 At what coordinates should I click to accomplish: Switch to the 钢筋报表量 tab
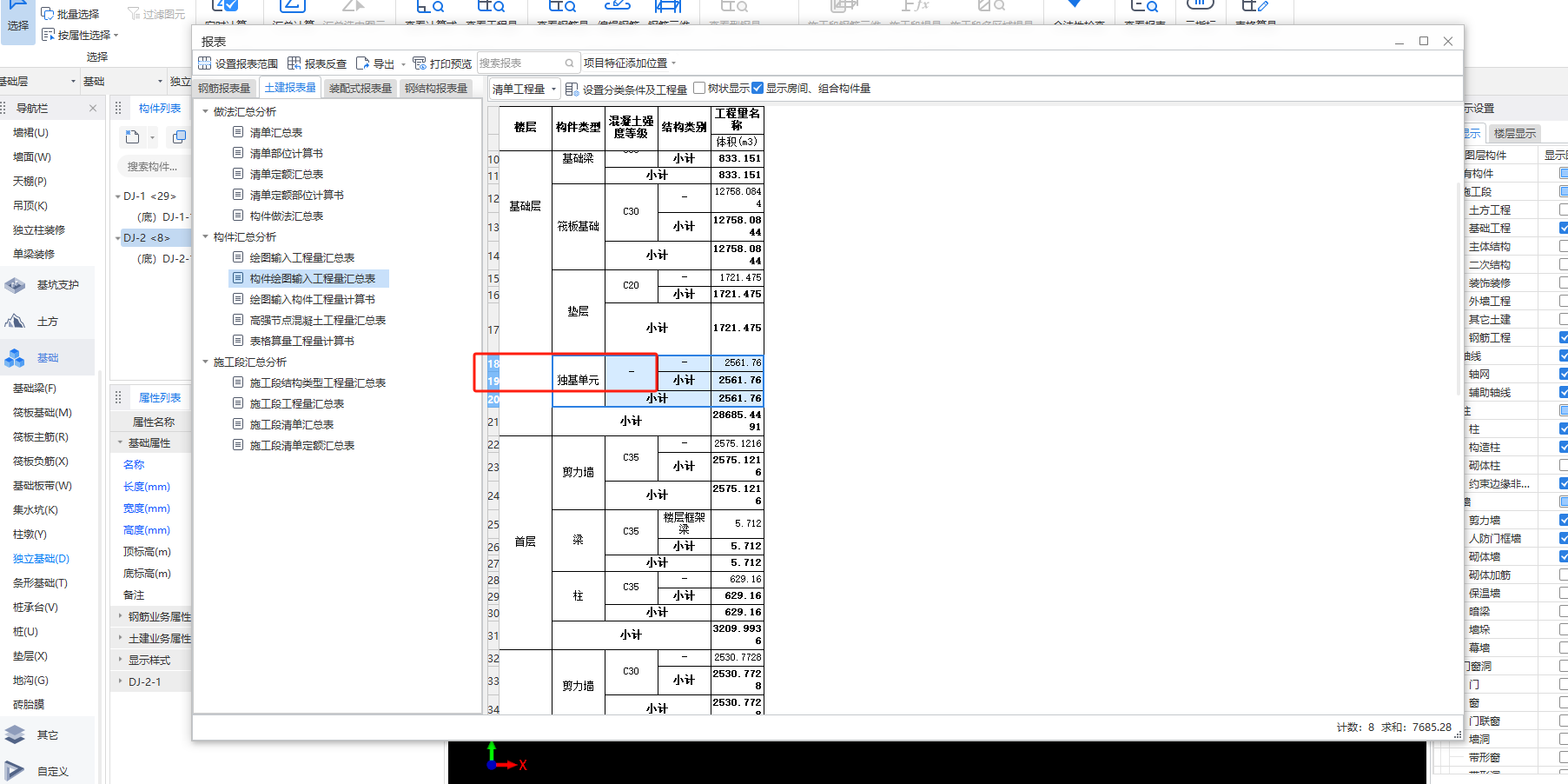224,88
